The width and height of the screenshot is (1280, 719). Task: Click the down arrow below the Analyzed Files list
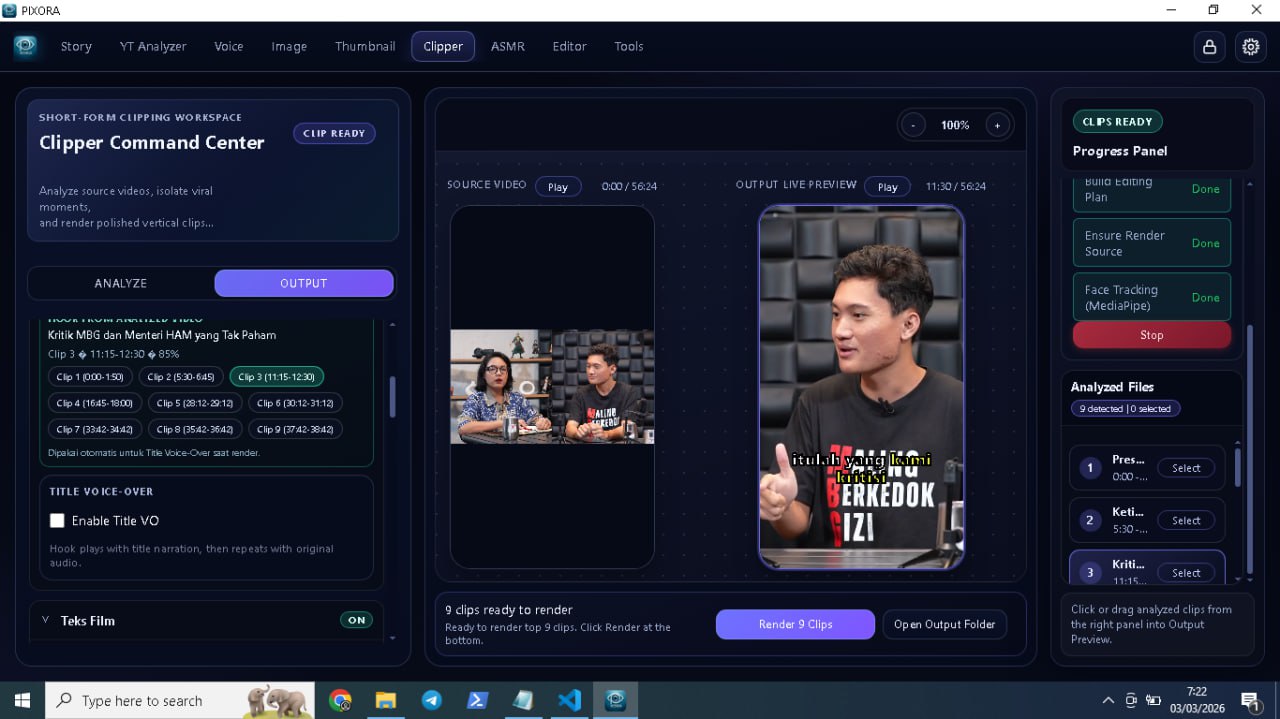click(x=1237, y=579)
